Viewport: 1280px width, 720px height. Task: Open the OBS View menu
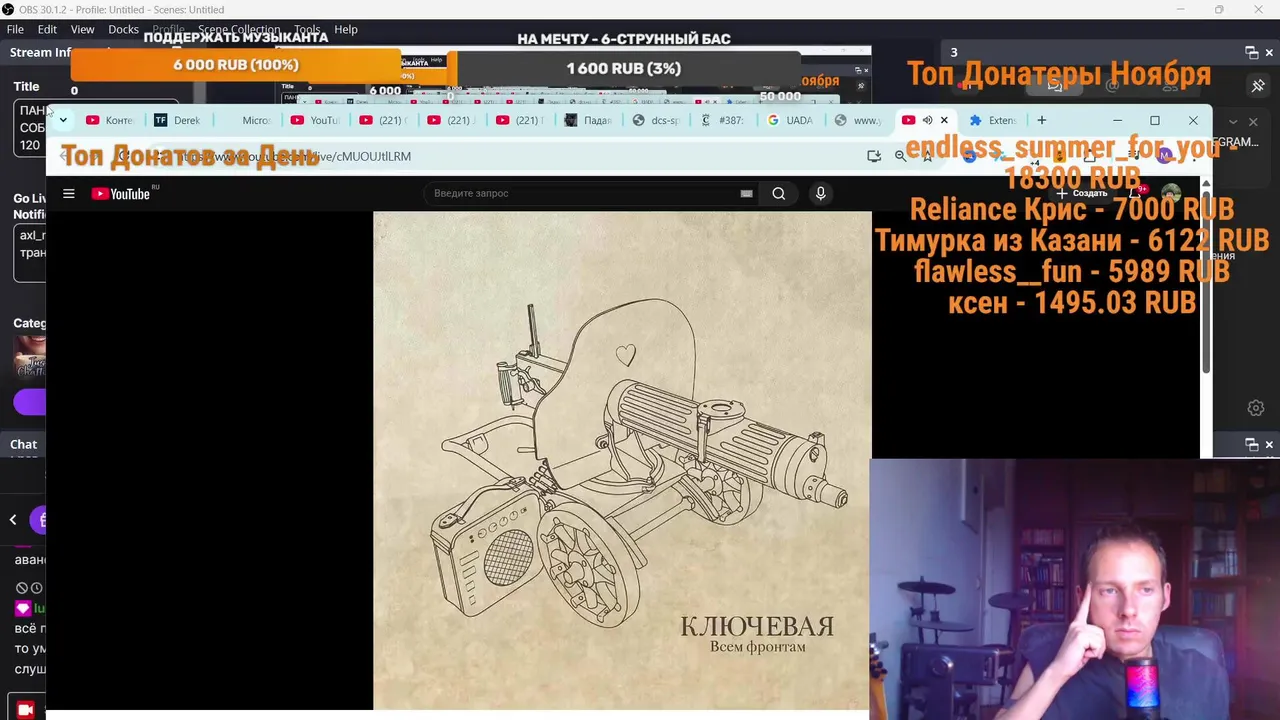(82, 29)
